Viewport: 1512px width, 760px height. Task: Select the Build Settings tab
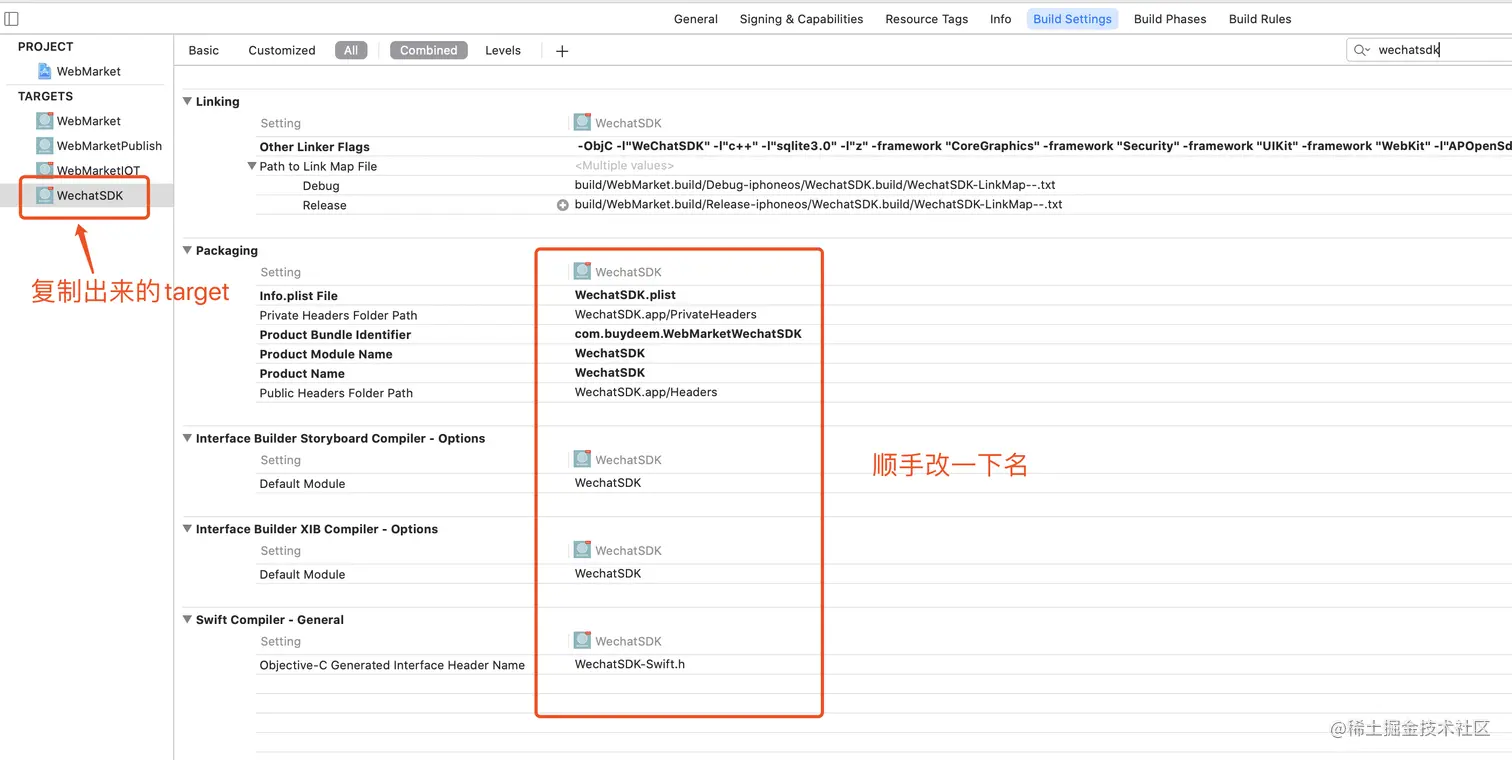tap(1072, 19)
